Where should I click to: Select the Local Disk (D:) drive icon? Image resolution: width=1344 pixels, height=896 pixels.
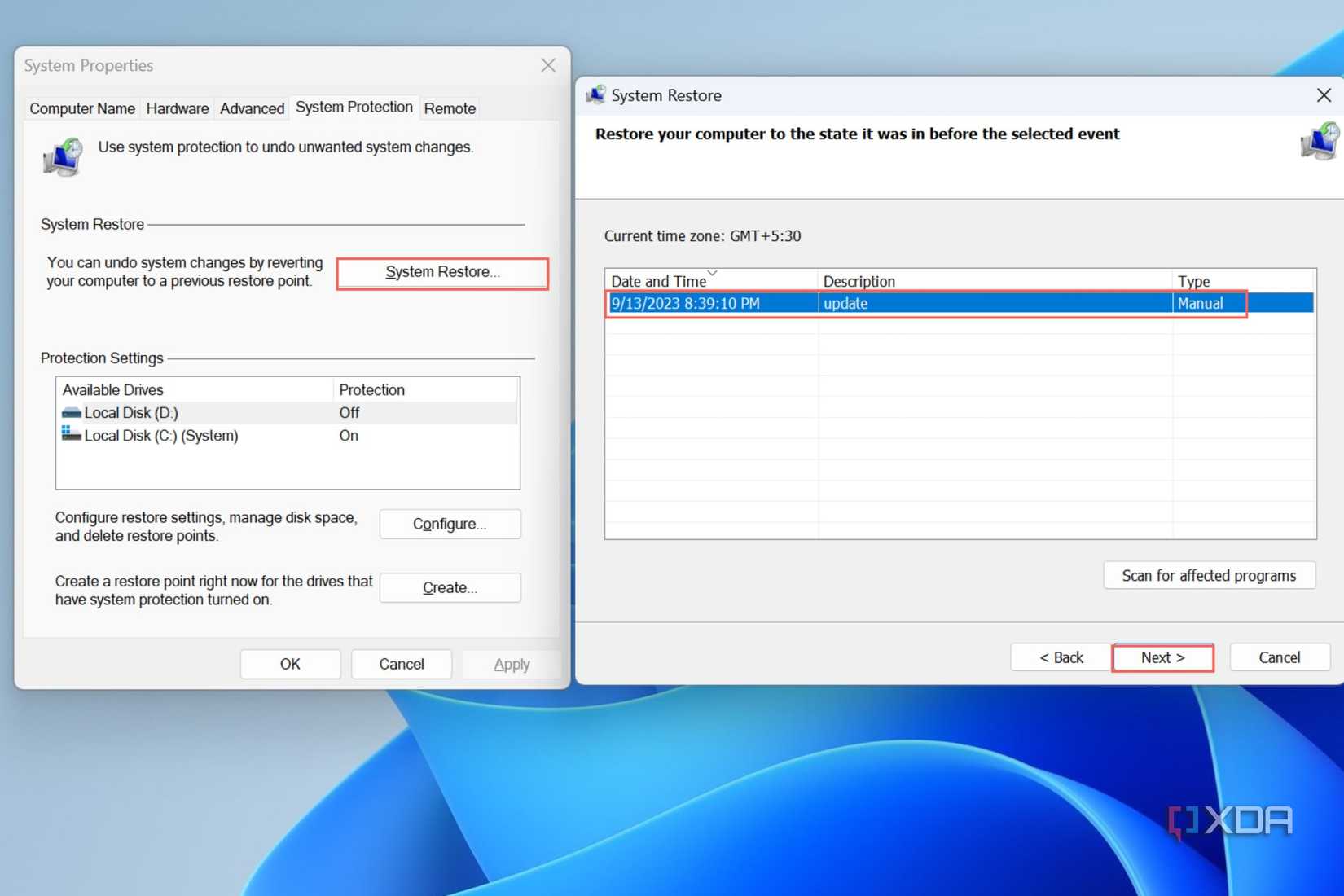point(72,413)
